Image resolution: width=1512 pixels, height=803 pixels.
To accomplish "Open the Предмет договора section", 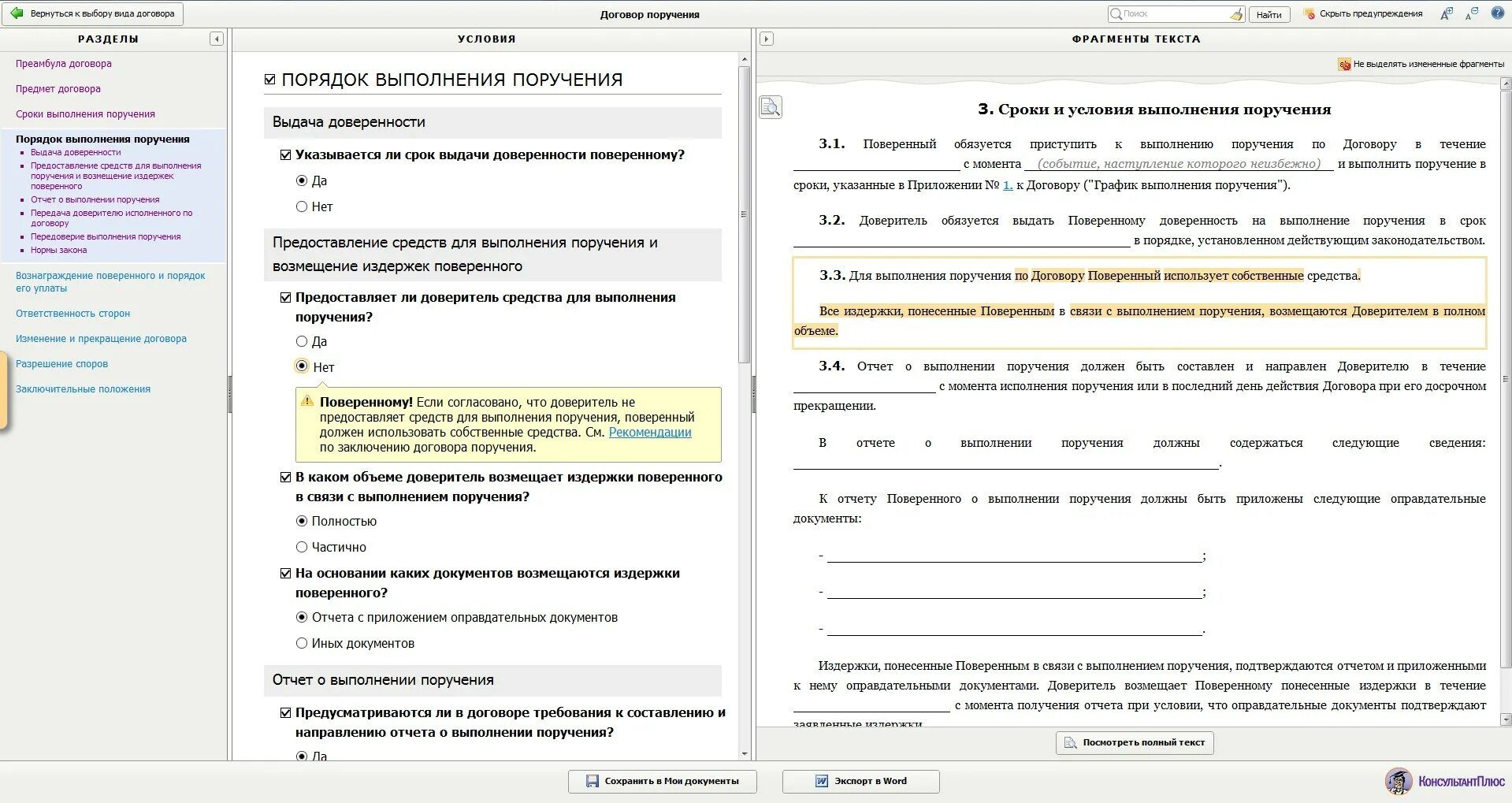I will (x=58, y=89).
